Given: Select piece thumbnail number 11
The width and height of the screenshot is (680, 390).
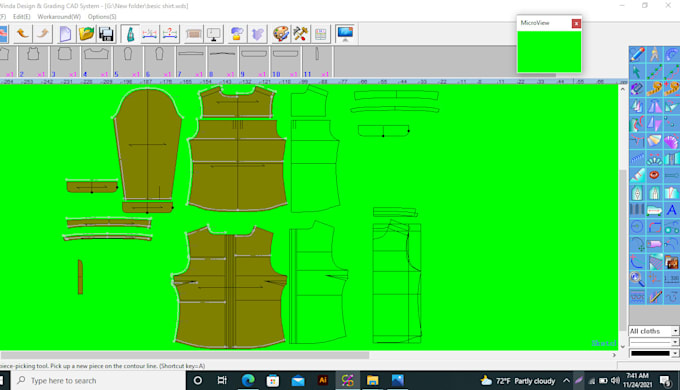Looking at the screenshot, I should [x=317, y=62].
